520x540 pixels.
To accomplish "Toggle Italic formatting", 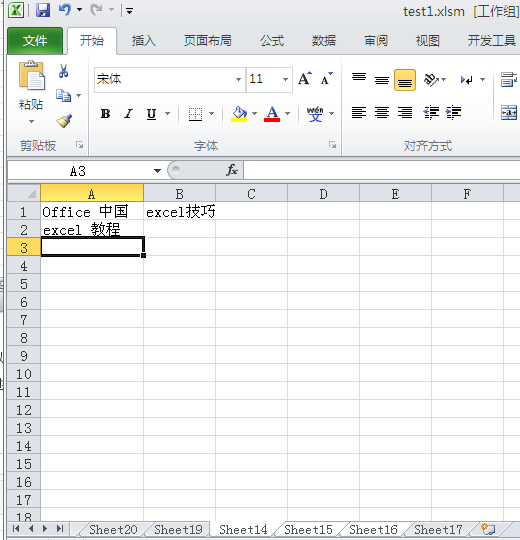I will click(128, 114).
